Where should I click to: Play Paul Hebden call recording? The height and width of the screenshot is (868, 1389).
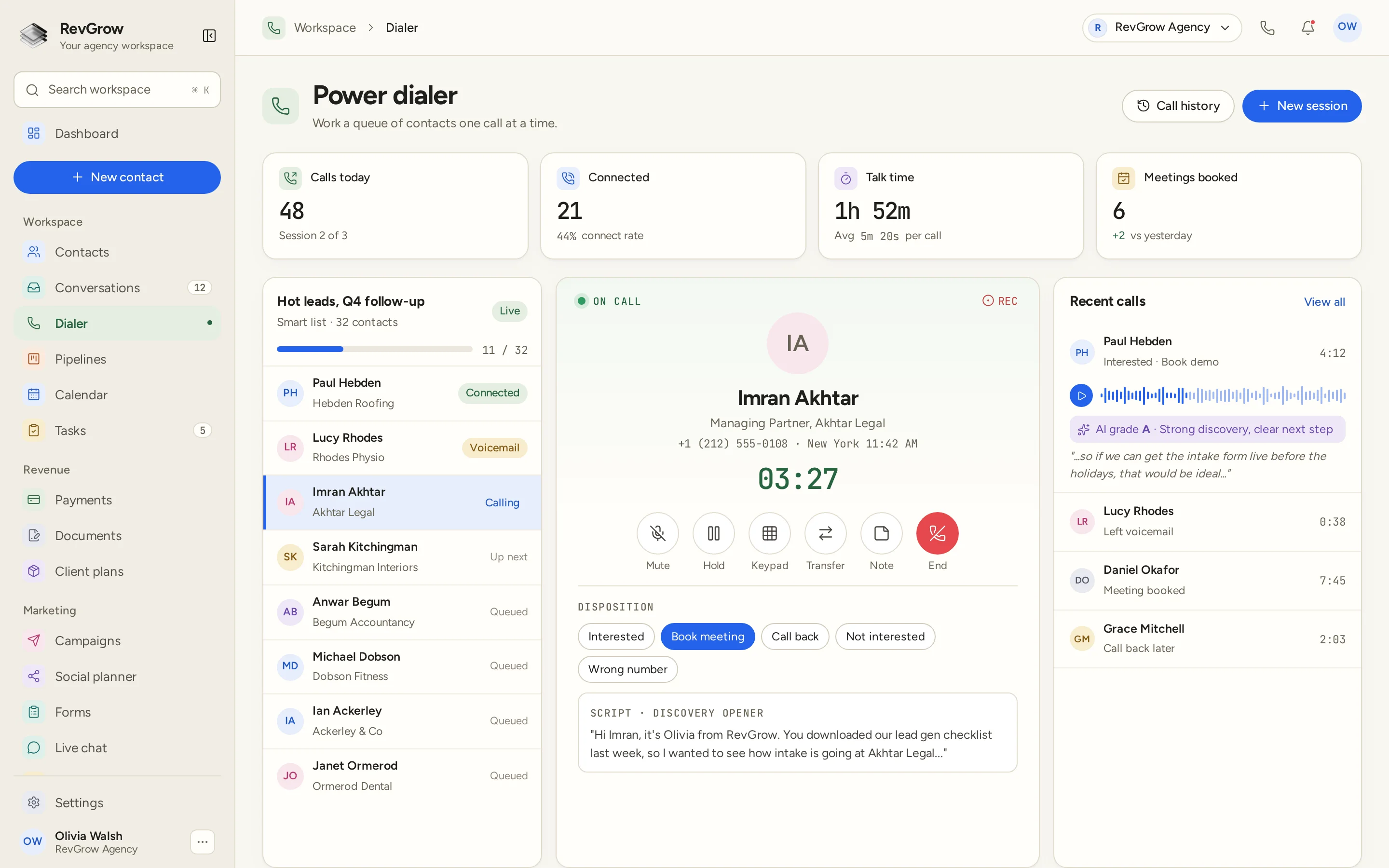1081,395
